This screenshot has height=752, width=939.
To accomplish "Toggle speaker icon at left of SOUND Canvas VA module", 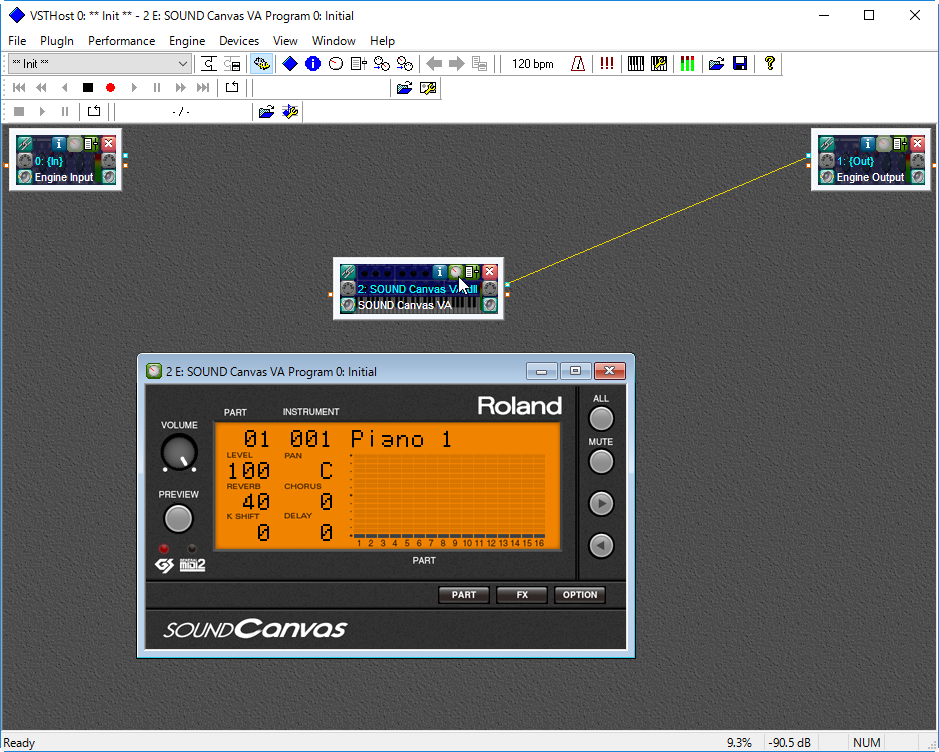I will coord(347,305).
